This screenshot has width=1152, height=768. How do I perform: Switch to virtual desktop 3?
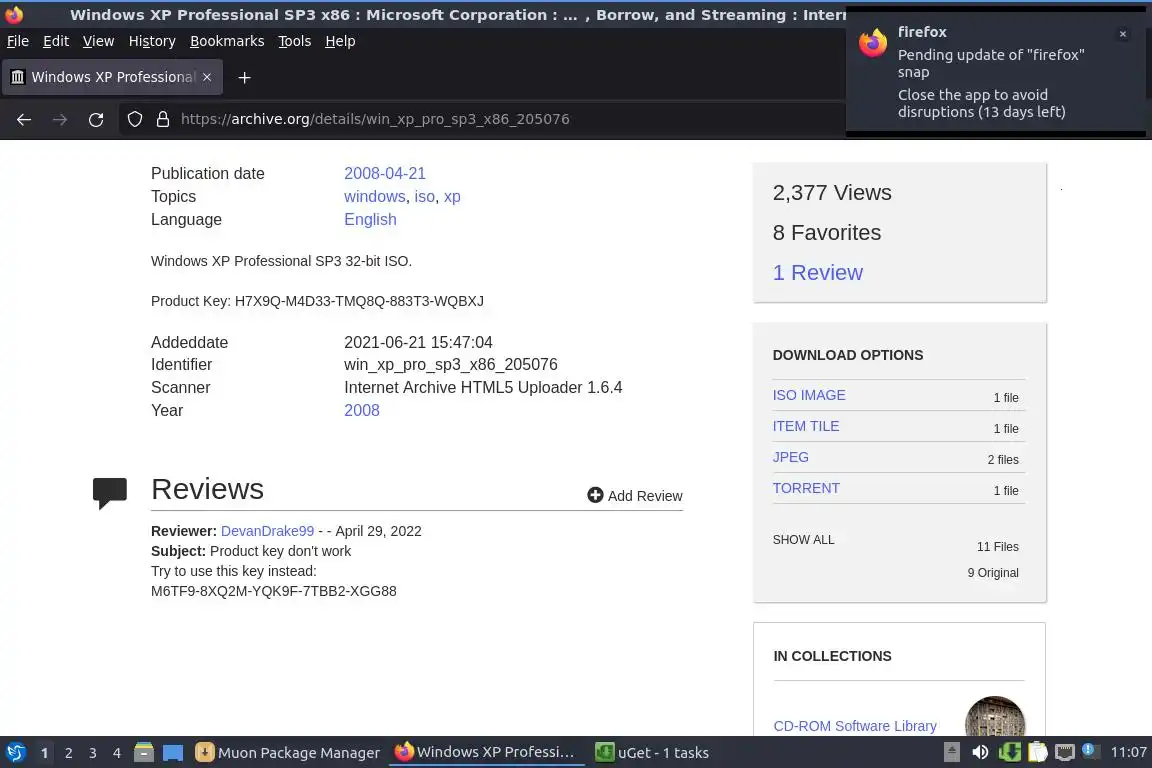tap(93, 753)
